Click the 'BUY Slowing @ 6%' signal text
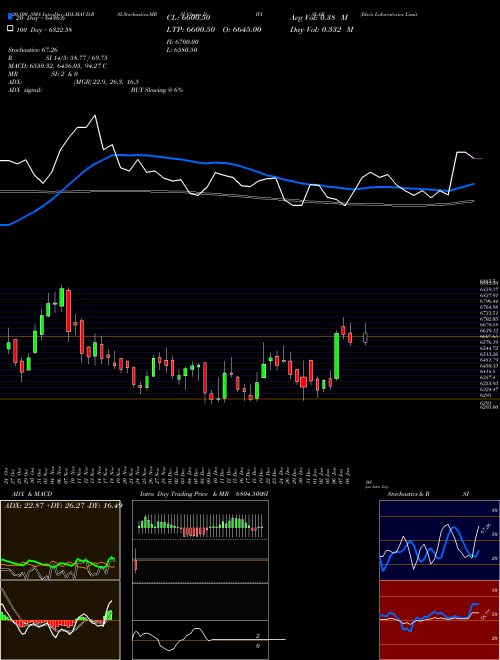Image resolution: width=500 pixels, height=660 pixels. click(x=157, y=90)
